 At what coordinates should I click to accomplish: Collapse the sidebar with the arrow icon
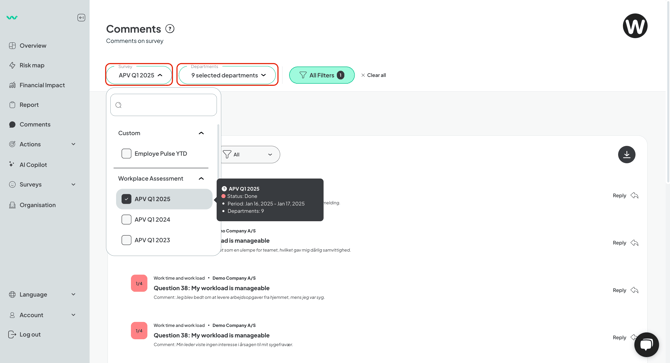(81, 18)
